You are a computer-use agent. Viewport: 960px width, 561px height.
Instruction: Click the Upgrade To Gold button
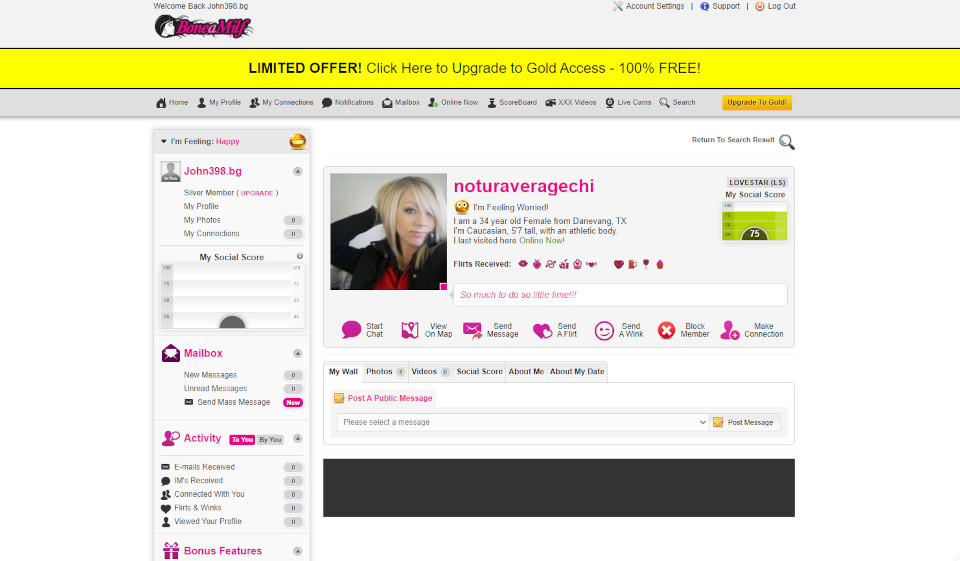[x=757, y=102]
